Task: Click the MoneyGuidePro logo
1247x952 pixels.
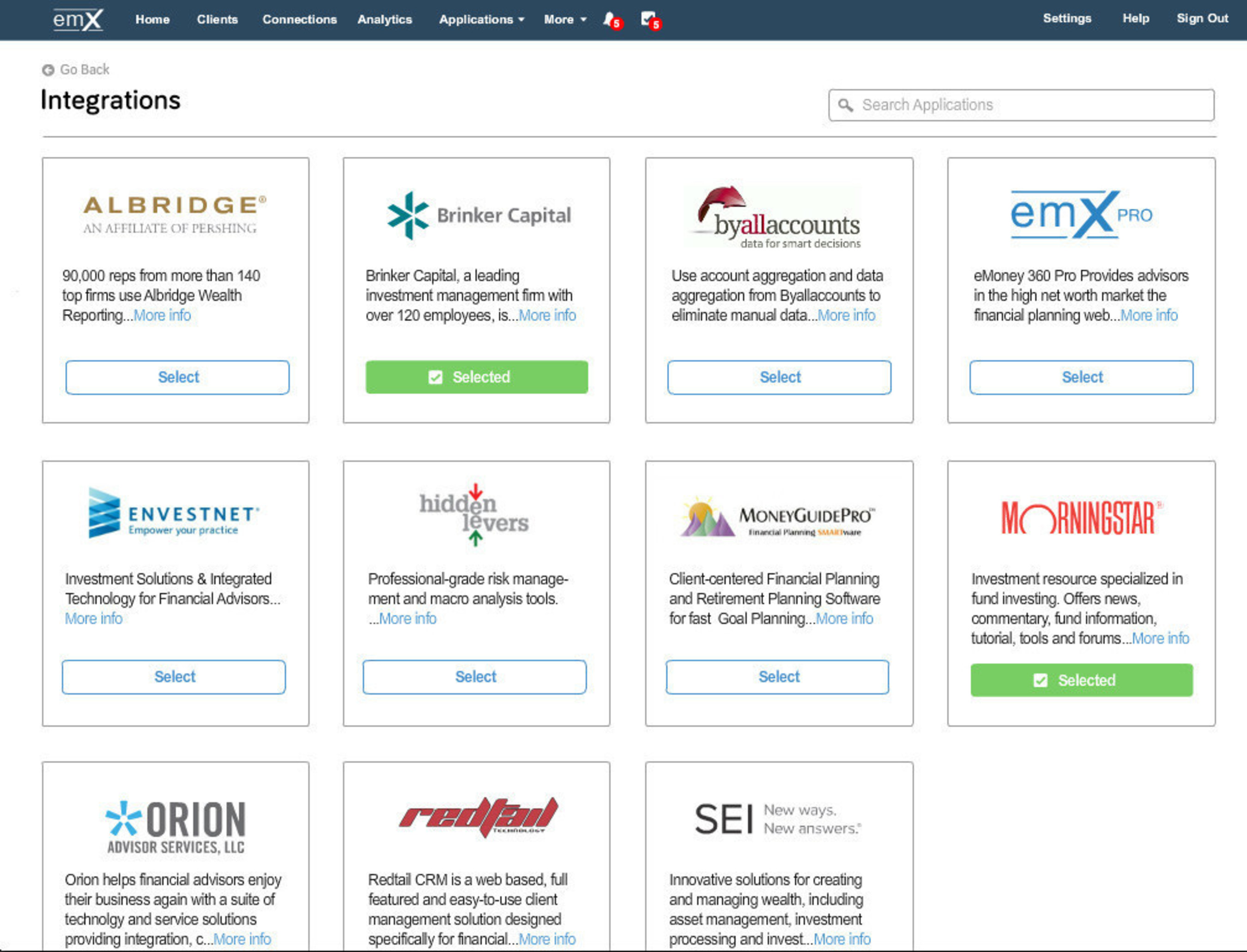Action: coord(778,516)
